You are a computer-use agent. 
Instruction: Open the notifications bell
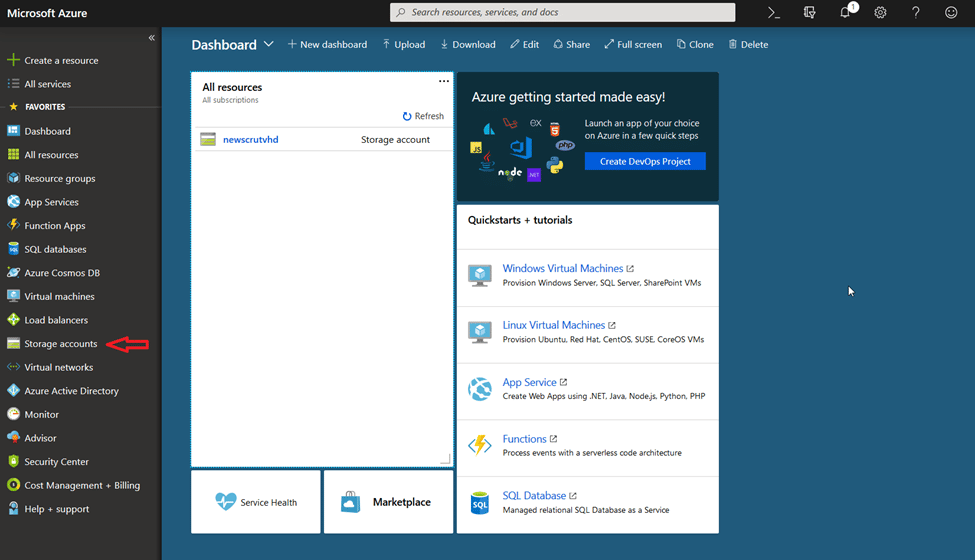click(x=846, y=12)
